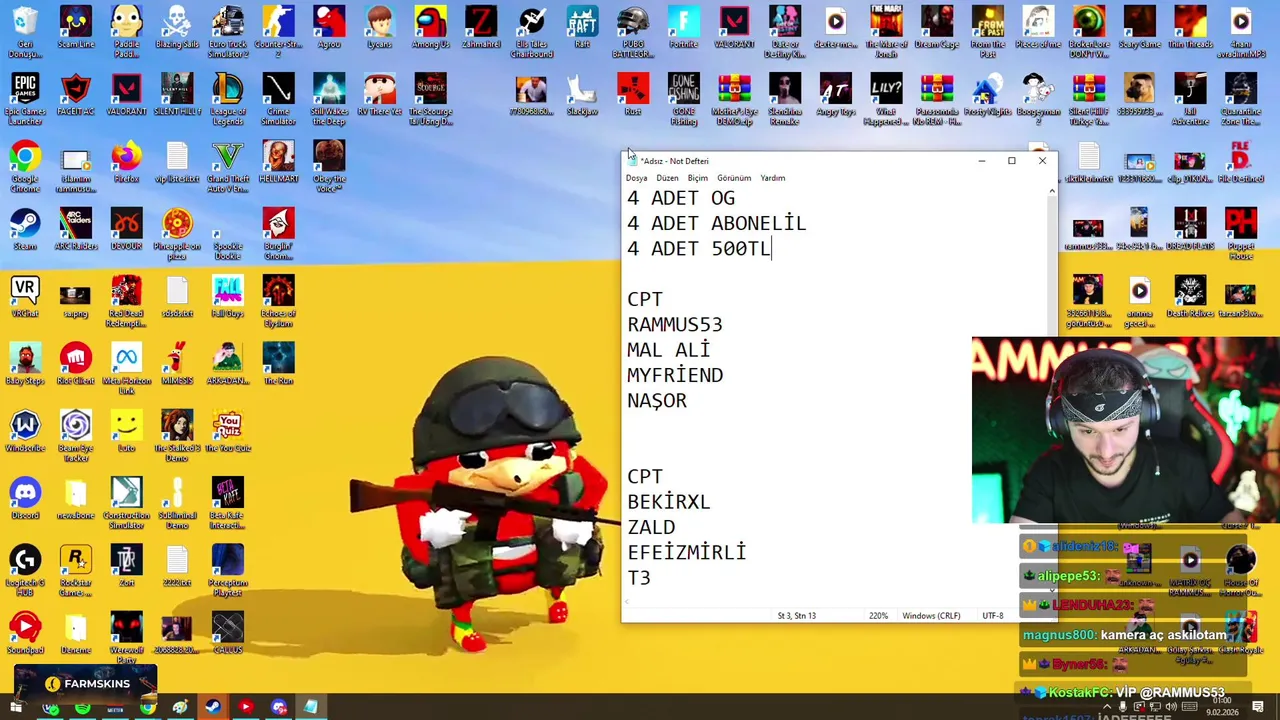1280x720 pixels.
Task: Click the UTF-8 encoding status entry
Action: click(x=993, y=616)
